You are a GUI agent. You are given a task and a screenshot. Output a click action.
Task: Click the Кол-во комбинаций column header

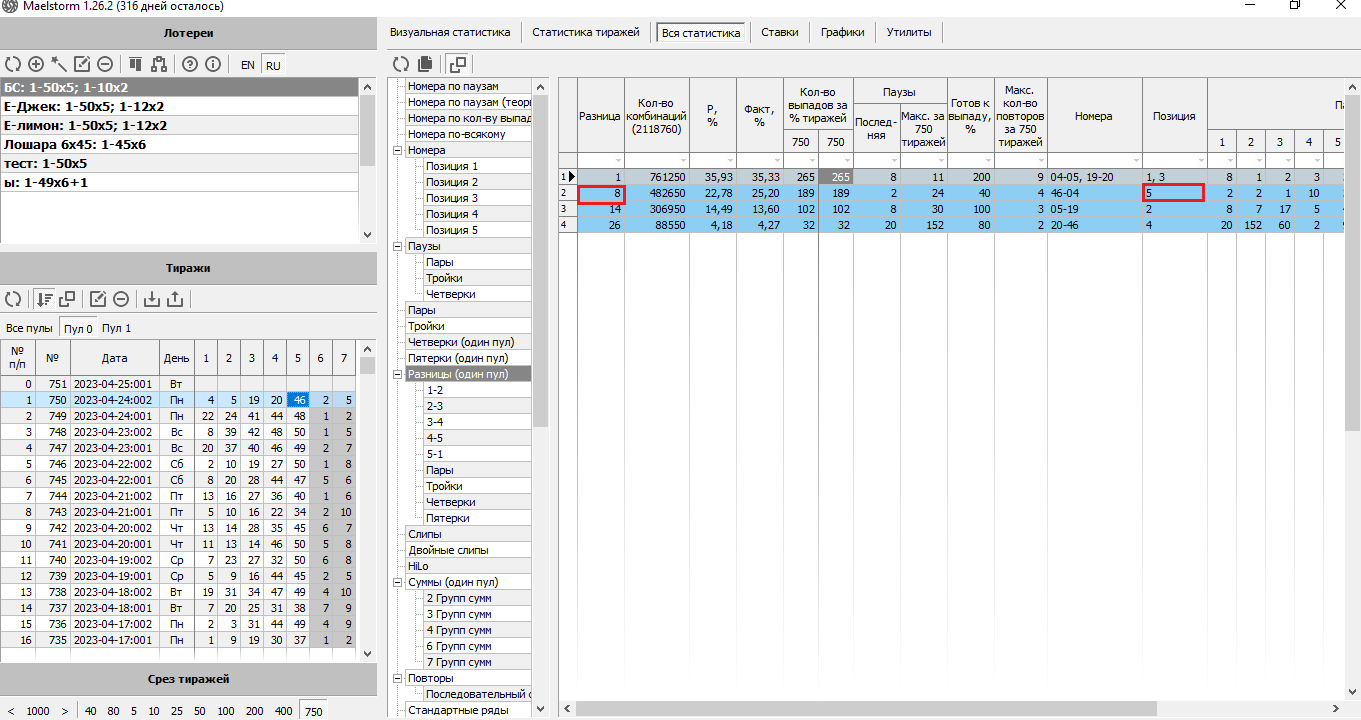pyautogui.click(x=658, y=116)
